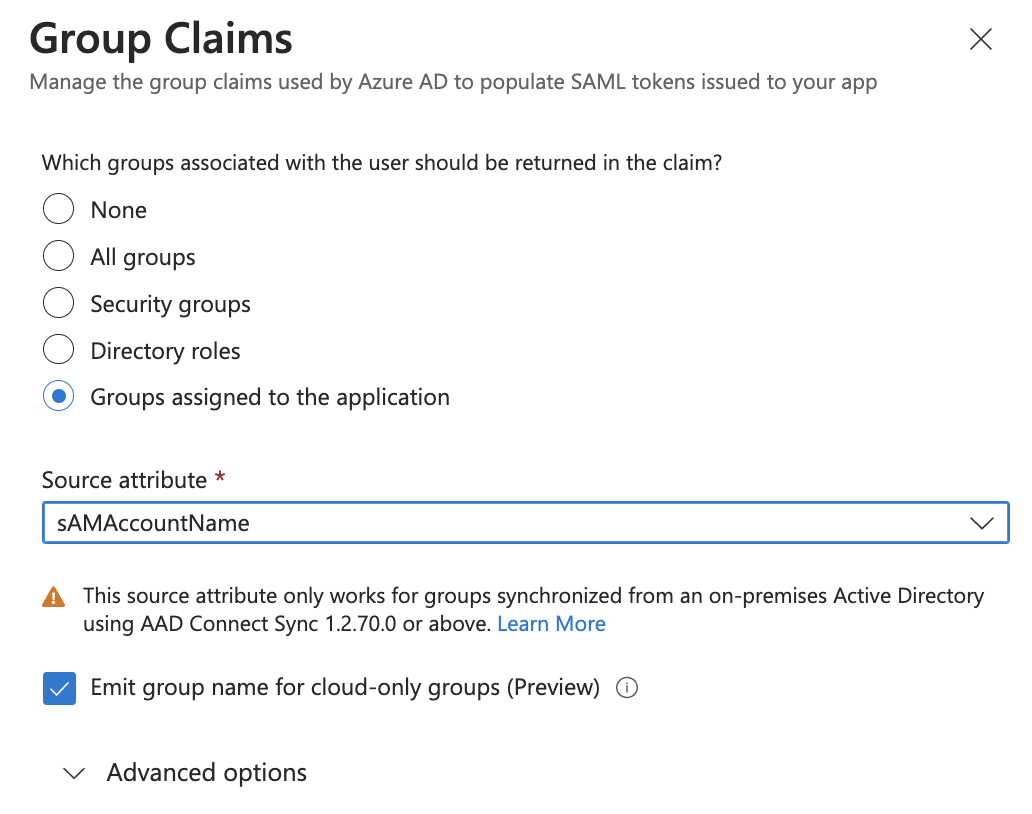The width and height of the screenshot is (1032, 814).
Task: Click the AAD Connect Sync warning message
Action: (532, 597)
